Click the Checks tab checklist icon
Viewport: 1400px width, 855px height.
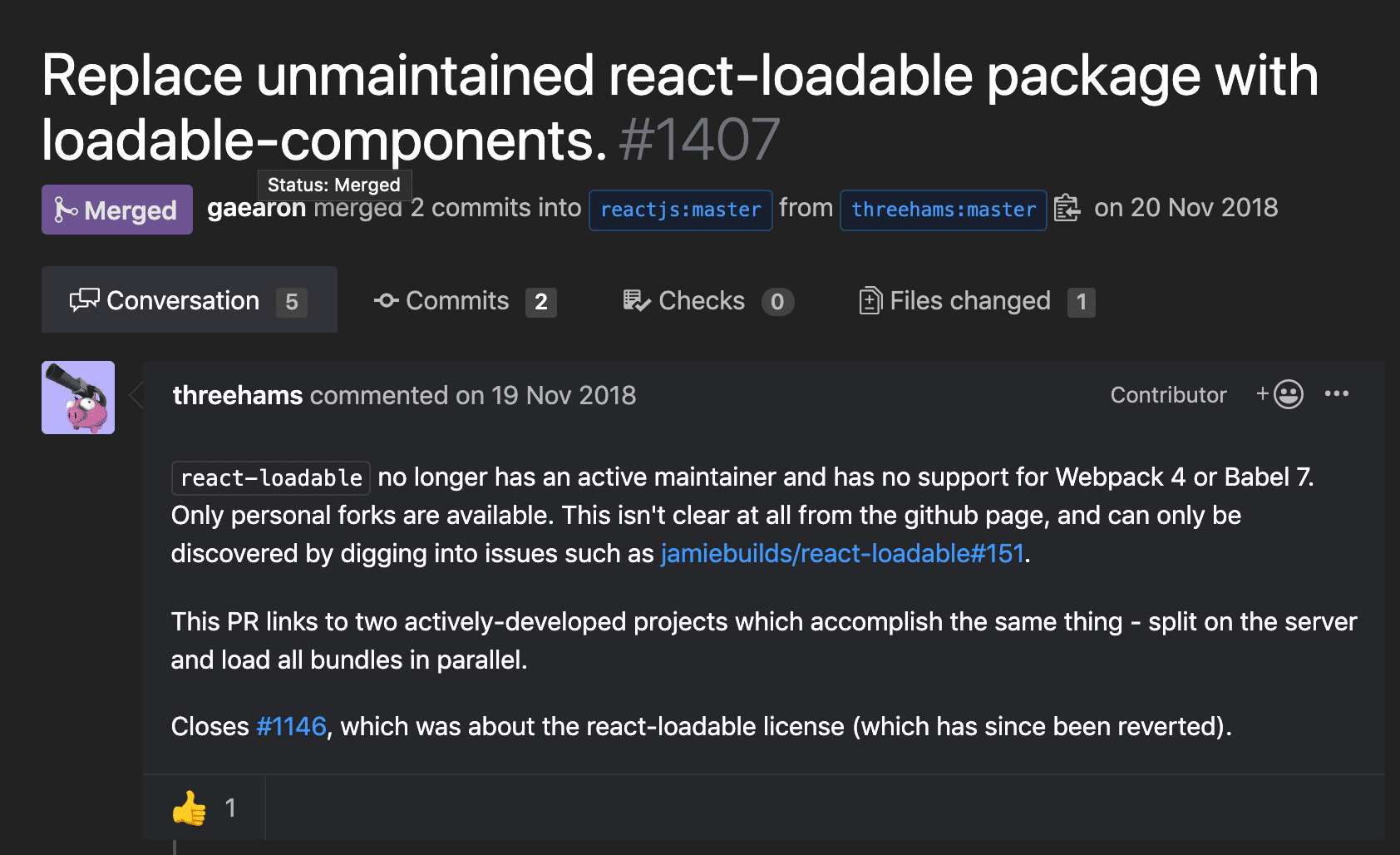pos(637,300)
